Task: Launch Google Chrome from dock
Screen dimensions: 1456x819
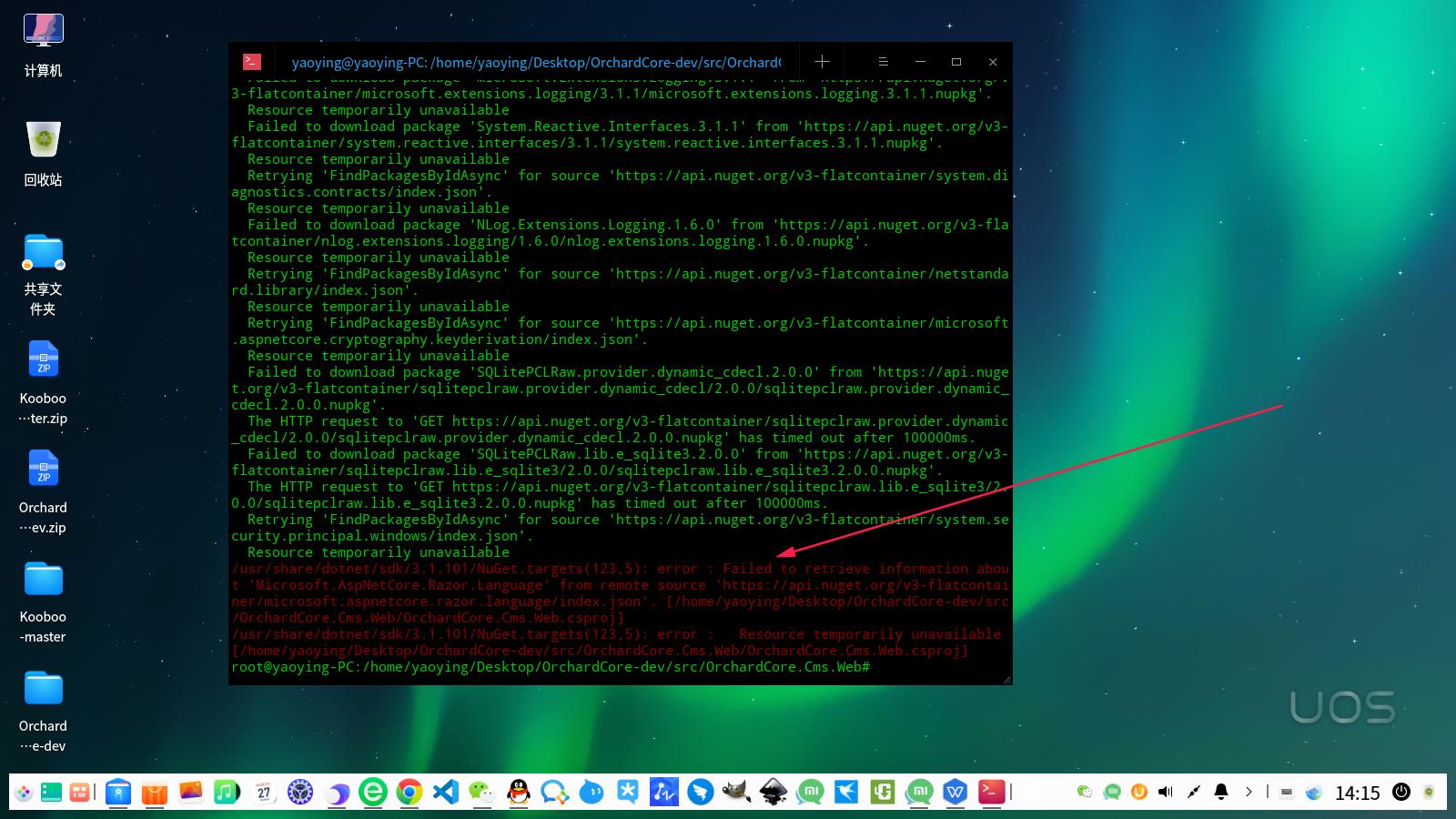Action: tap(409, 793)
